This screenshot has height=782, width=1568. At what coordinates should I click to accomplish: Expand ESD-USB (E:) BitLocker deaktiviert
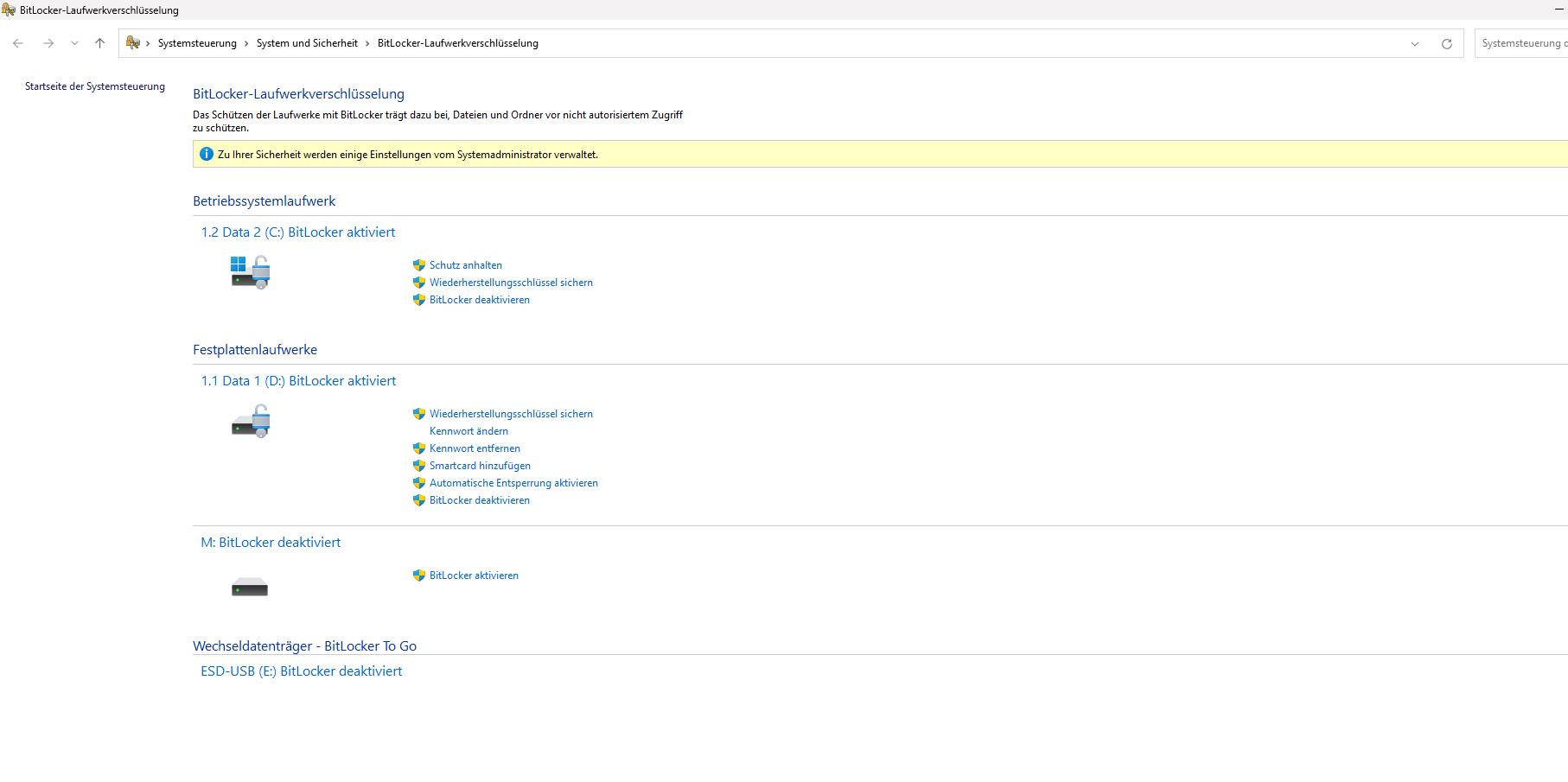tap(301, 671)
